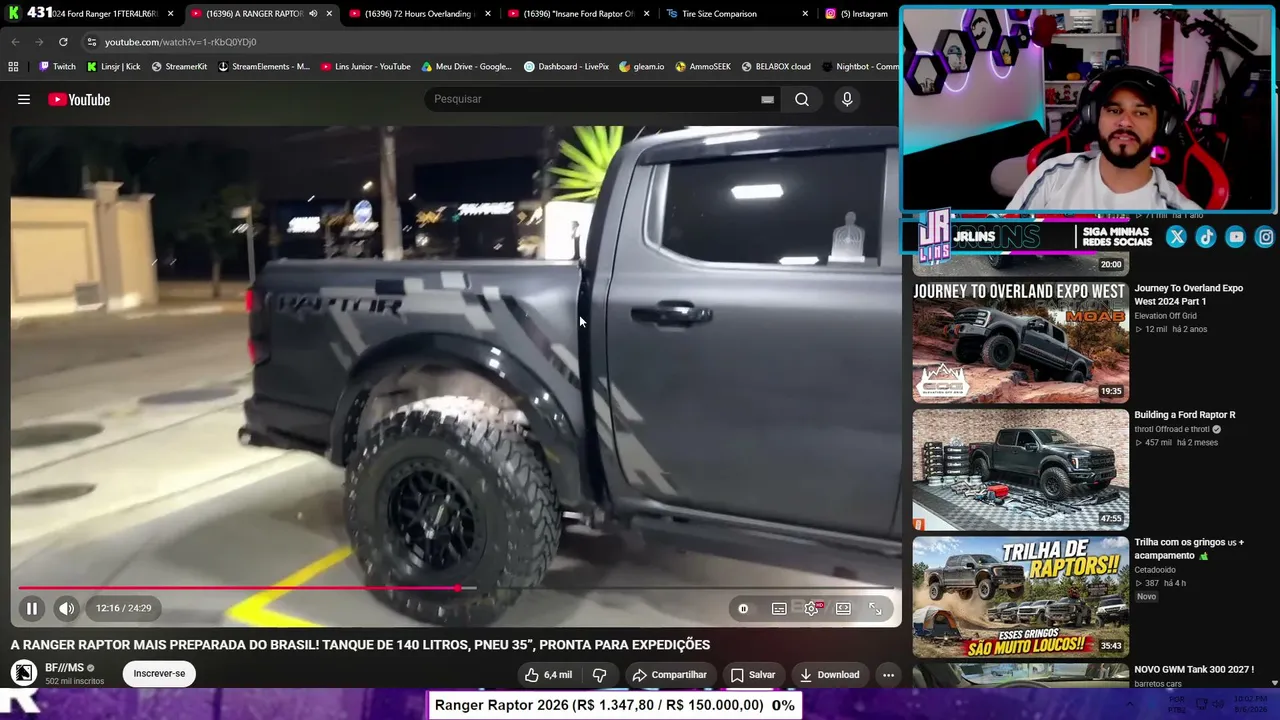Image resolution: width=1280 pixels, height=720 pixels.
Task: Save the video with the Salvar button
Action: (x=752, y=675)
